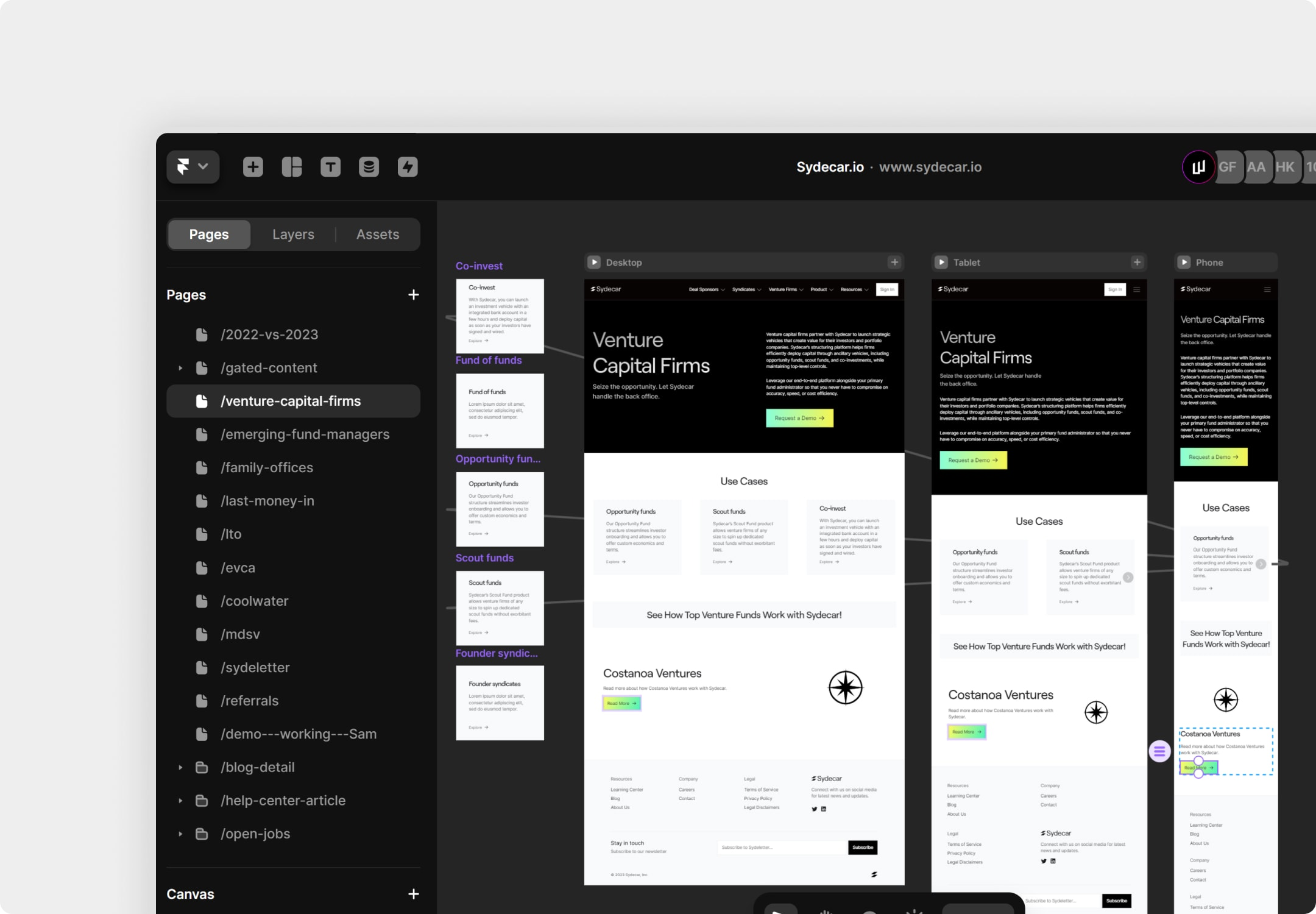The width and height of the screenshot is (1316, 914).
Task: Open the Actions lightning bolt tool
Action: pos(408,166)
